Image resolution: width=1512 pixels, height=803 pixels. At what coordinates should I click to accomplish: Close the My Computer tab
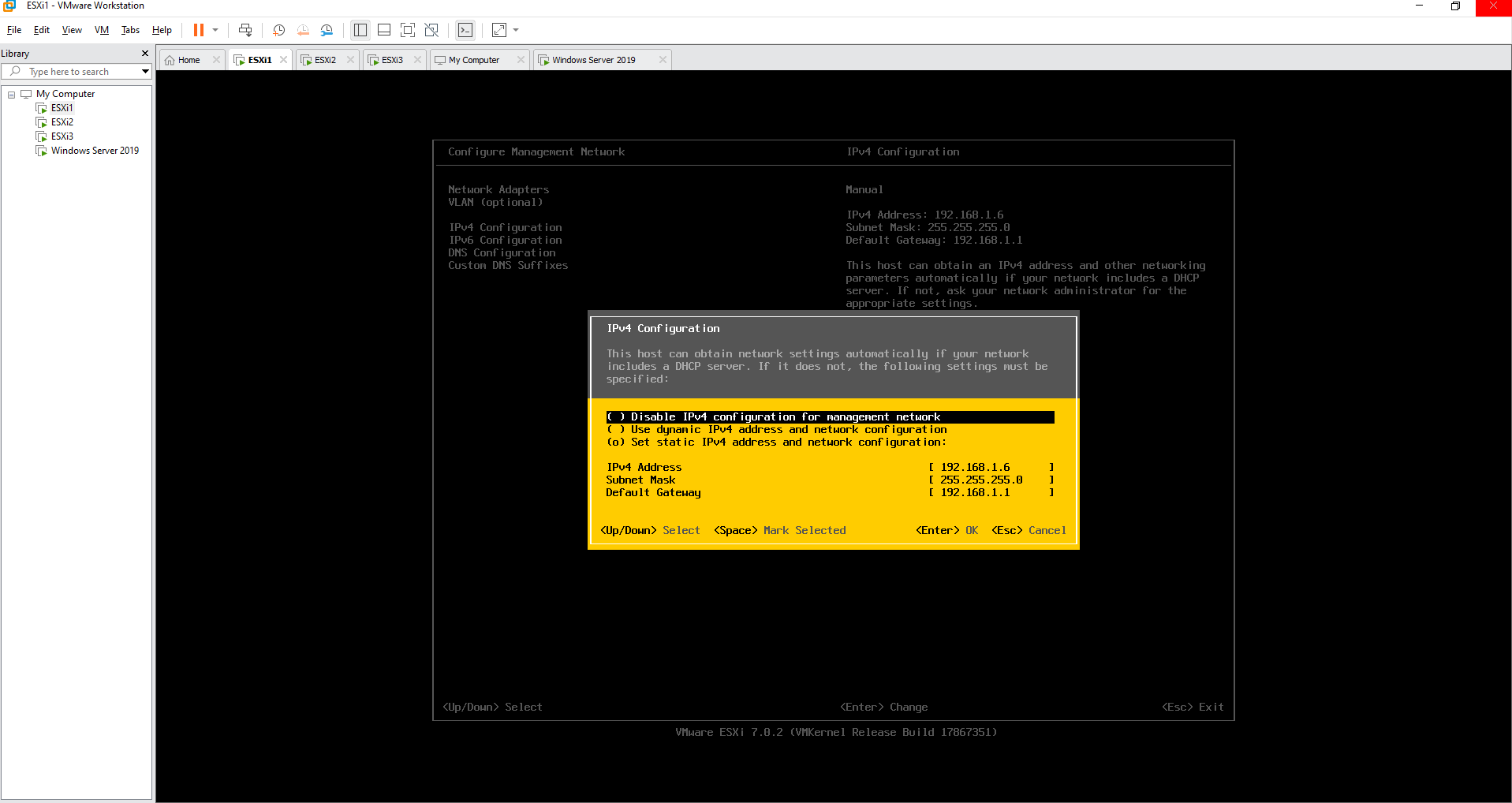click(521, 60)
